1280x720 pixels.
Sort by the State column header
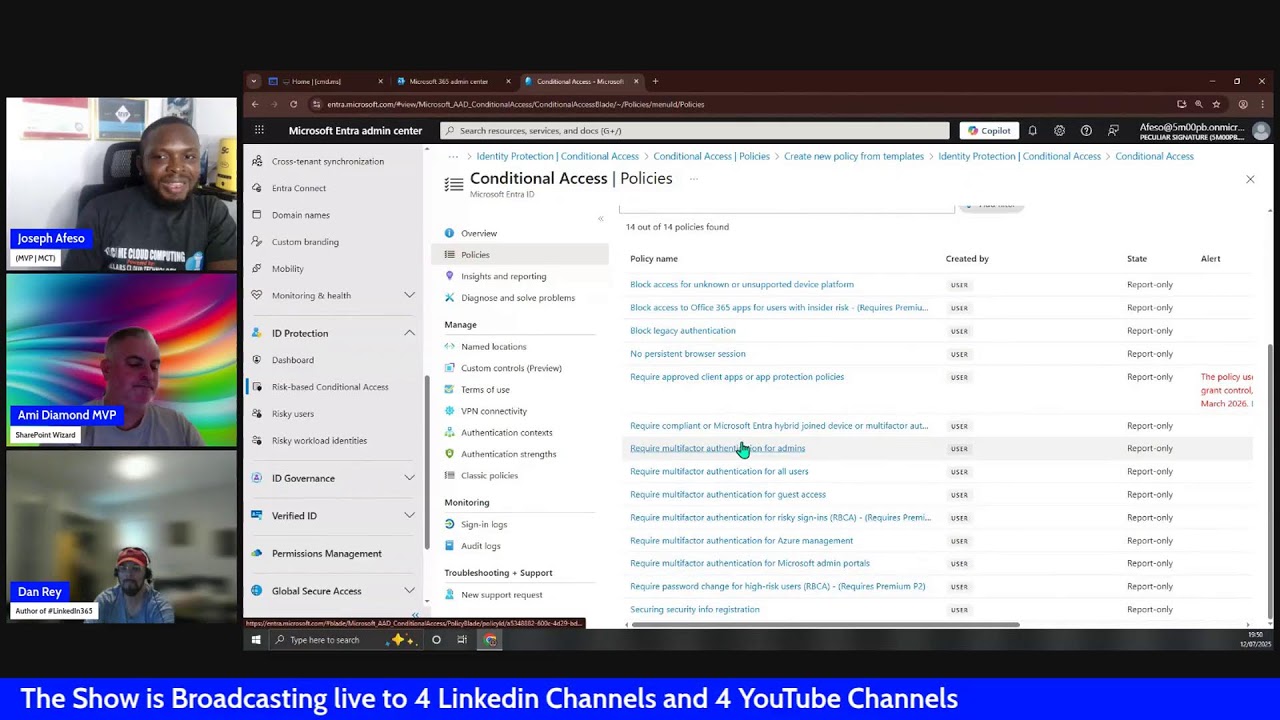pyautogui.click(x=1137, y=259)
